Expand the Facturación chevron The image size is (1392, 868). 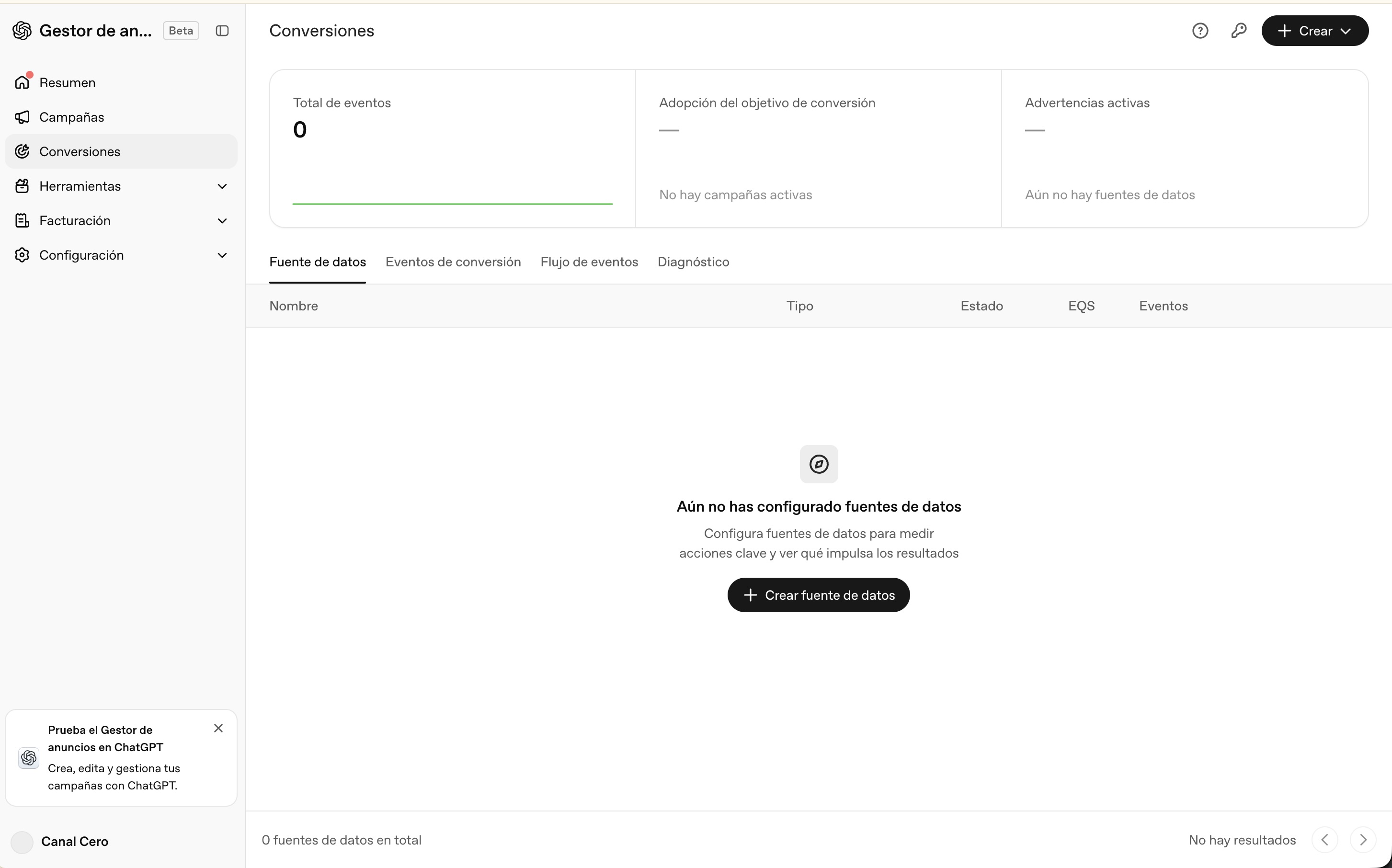click(x=222, y=220)
